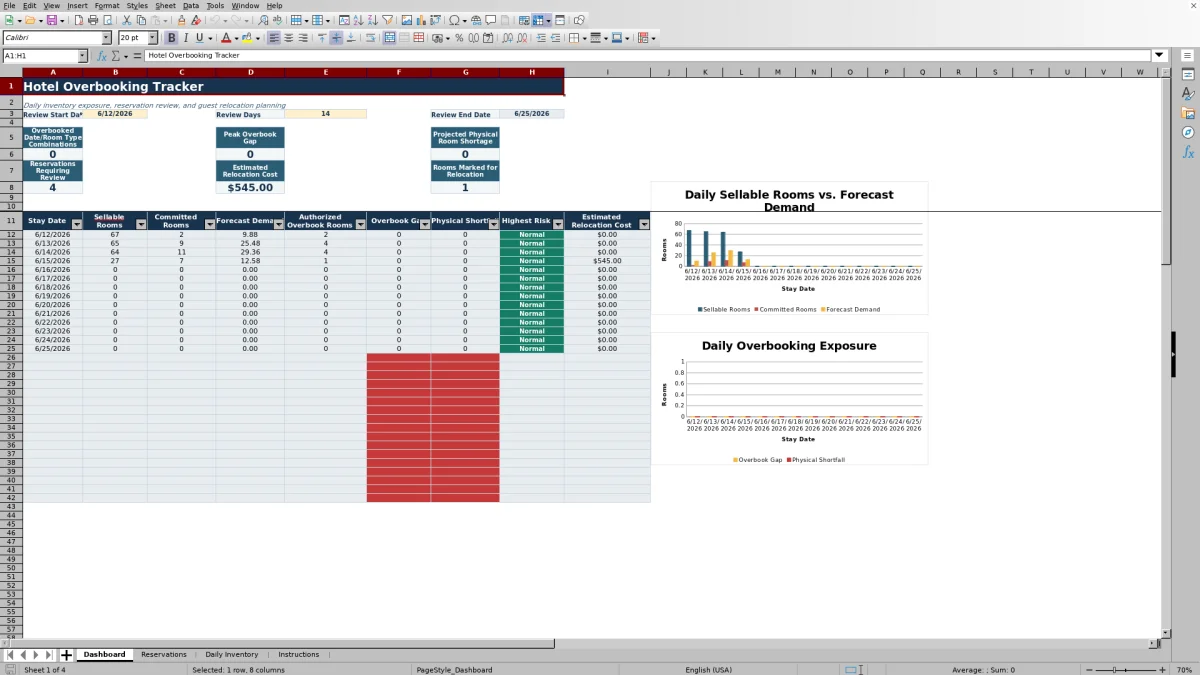Switch to the Instructions sheet tab

pyautogui.click(x=298, y=655)
